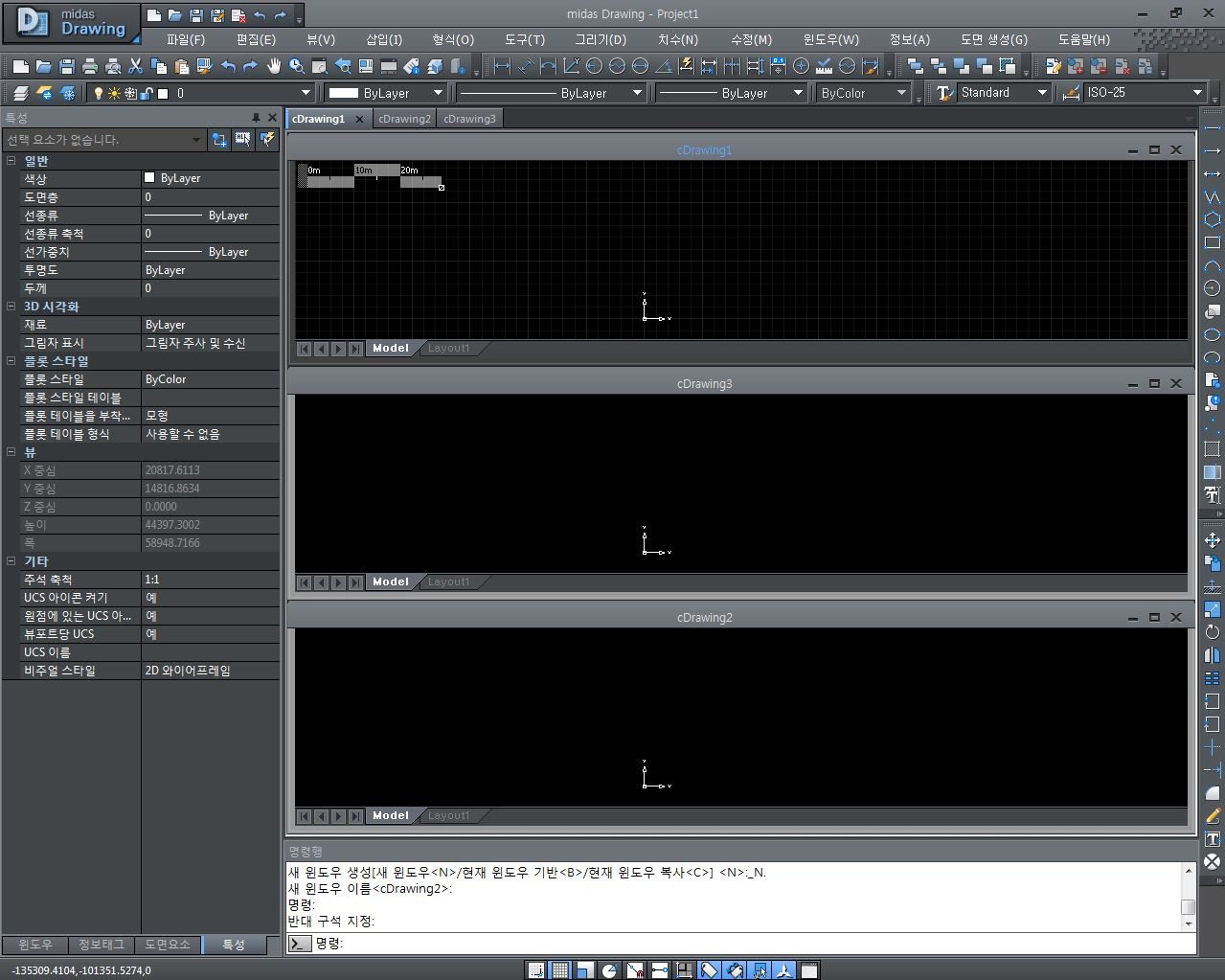The height and width of the screenshot is (980, 1225).
Task: Open the layer manager icon
Action: coord(20,93)
